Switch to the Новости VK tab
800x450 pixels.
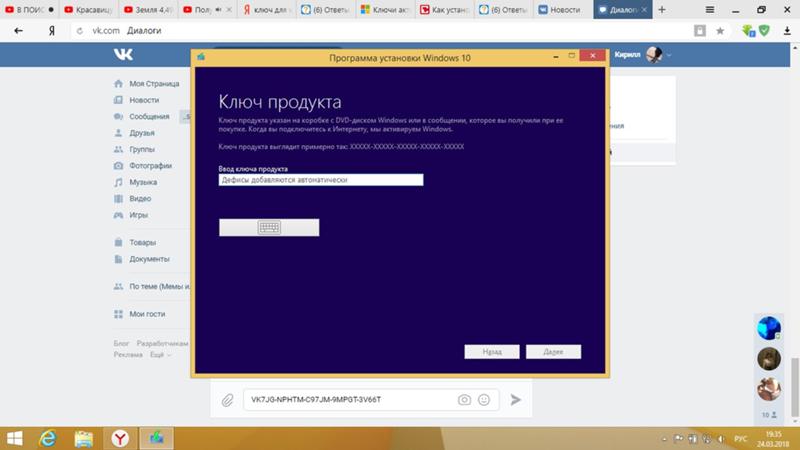tap(563, 10)
